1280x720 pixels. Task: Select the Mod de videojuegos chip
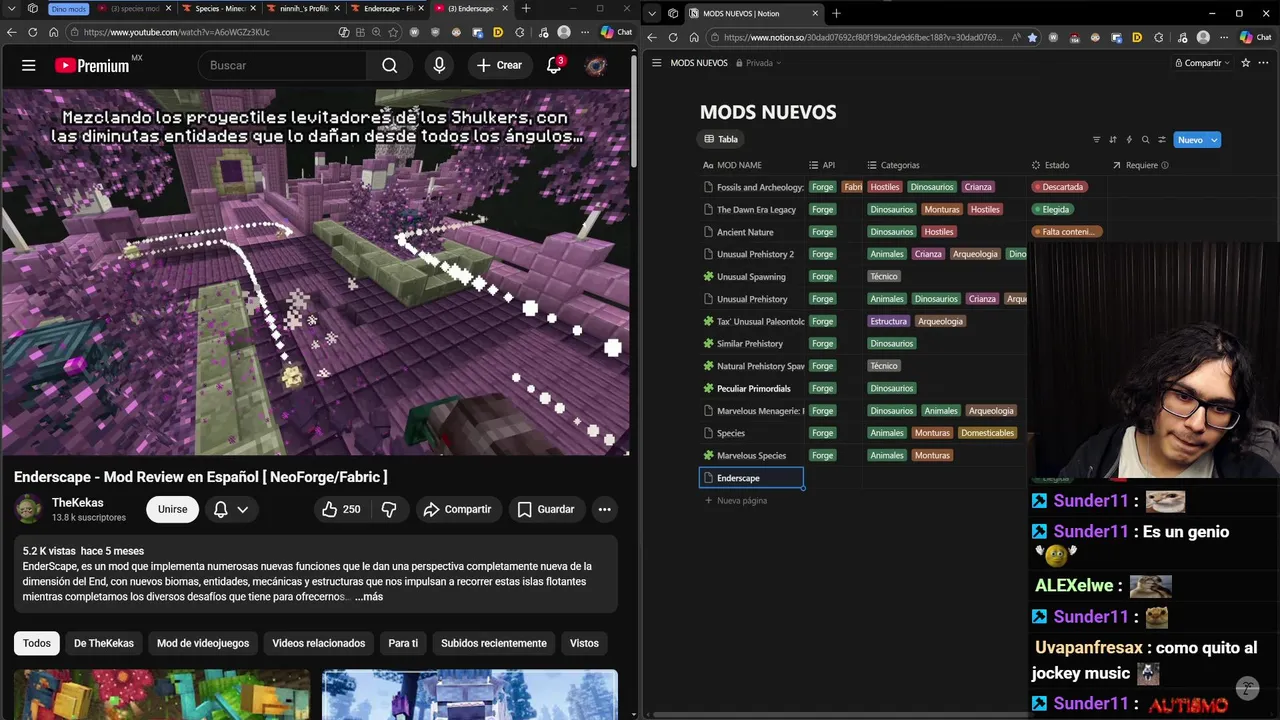tap(203, 643)
